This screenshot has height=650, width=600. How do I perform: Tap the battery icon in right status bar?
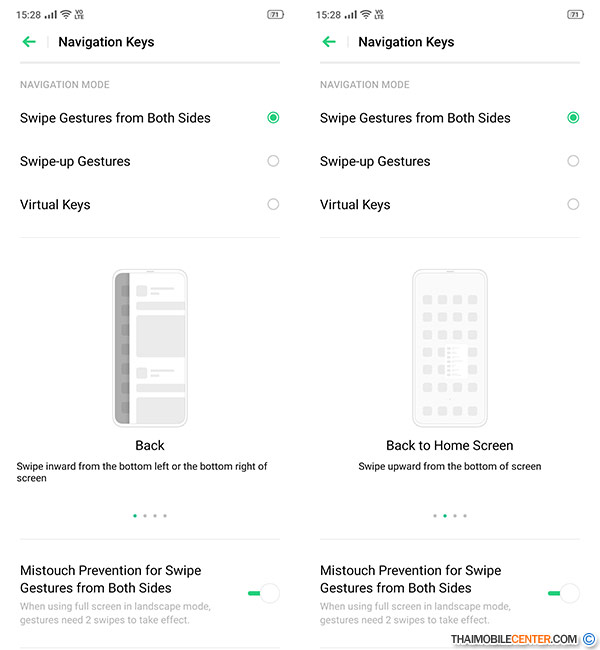575,15
